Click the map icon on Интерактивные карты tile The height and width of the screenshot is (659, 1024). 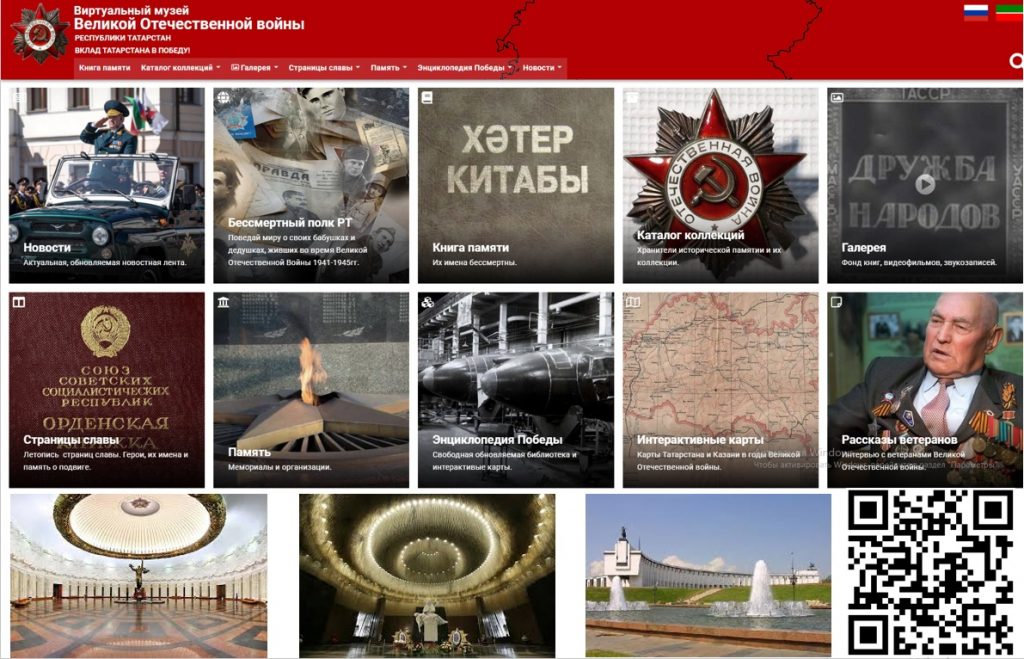pos(632,302)
